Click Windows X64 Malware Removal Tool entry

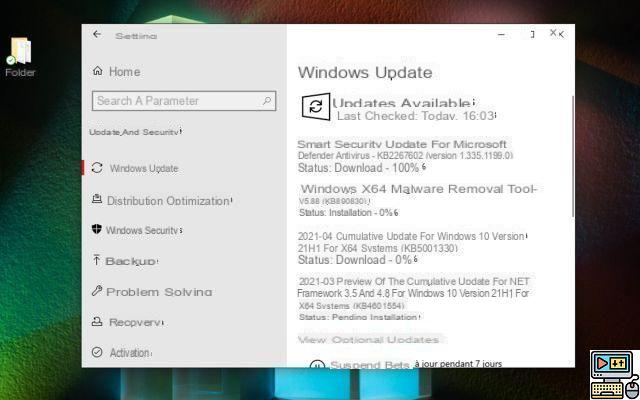click(x=418, y=194)
